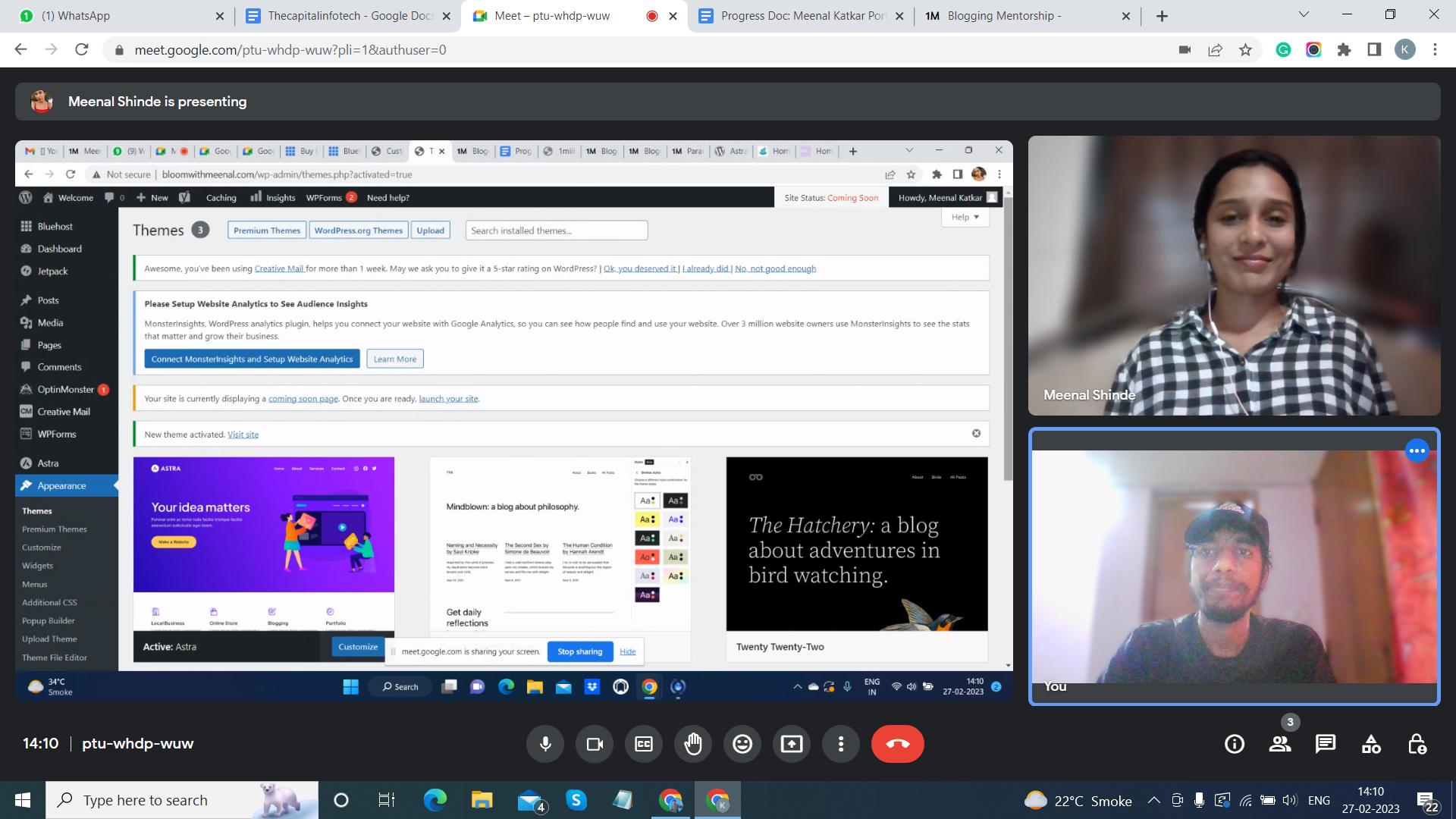Toggle Chrome side panel
The width and height of the screenshot is (1456, 819).
tap(1374, 49)
